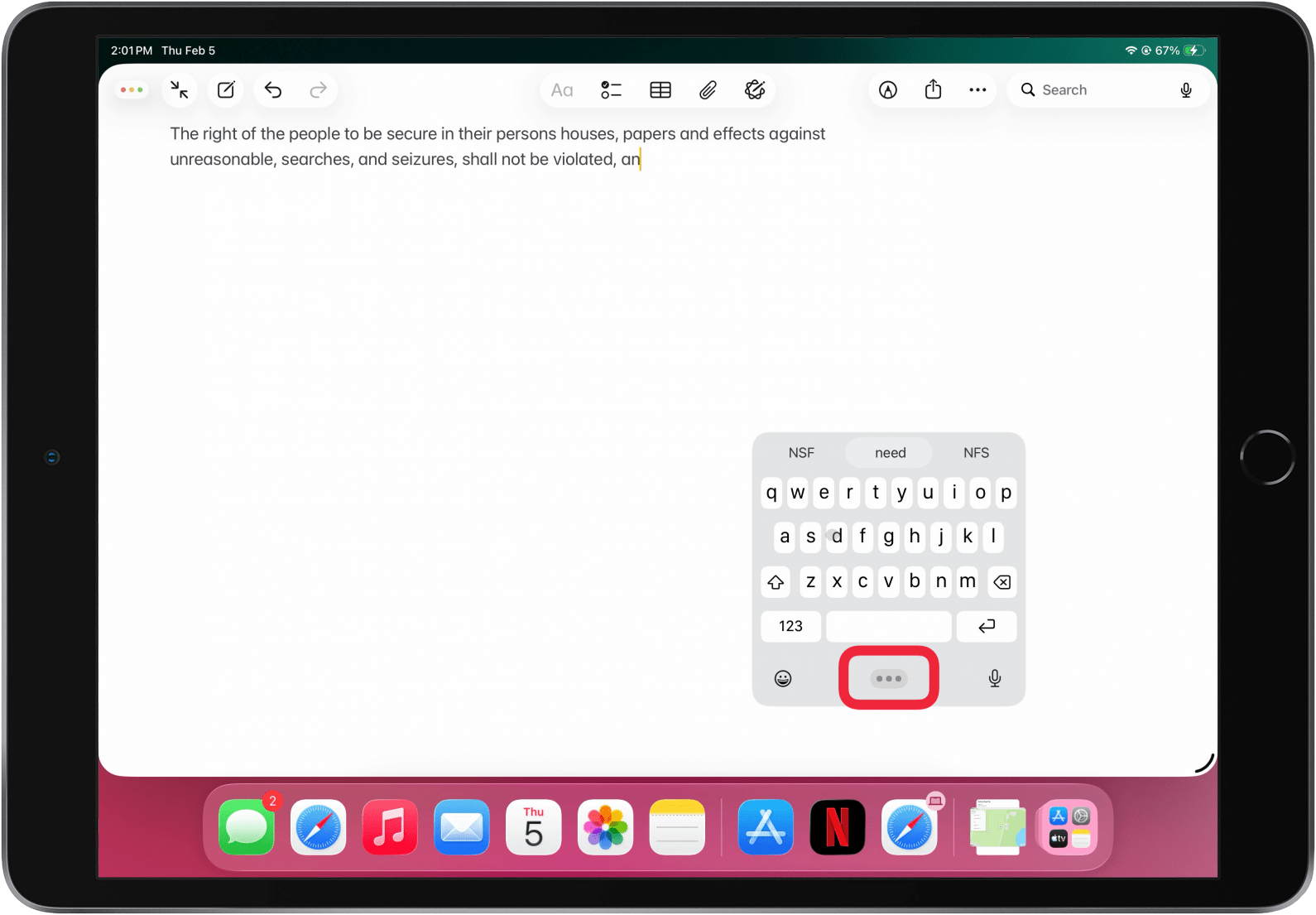Insert a table into the note
The width and height of the screenshot is (1316, 915).
pos(660,89)
